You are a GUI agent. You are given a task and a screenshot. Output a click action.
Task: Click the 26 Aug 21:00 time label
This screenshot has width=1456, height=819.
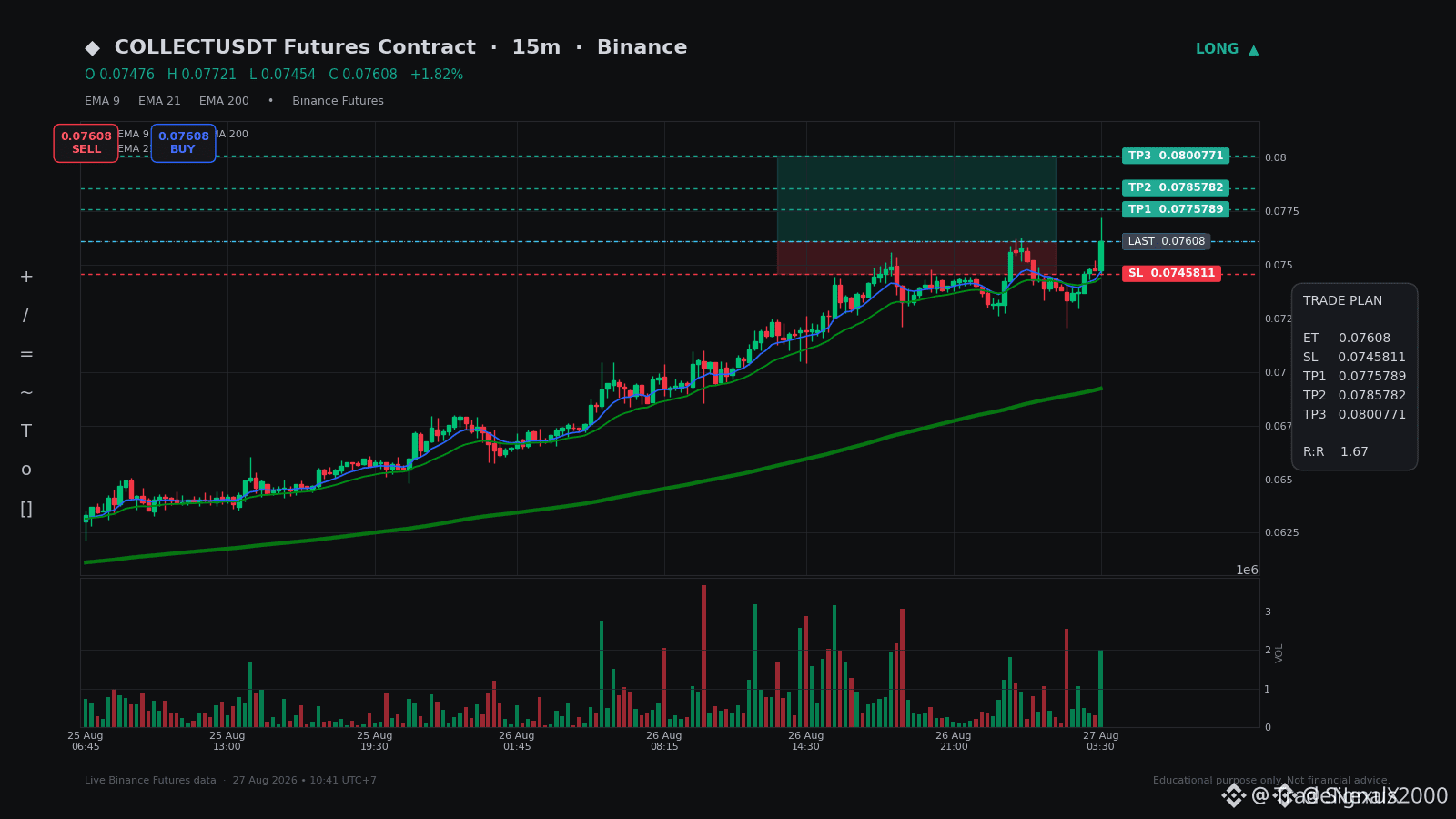tap(954, 742)
